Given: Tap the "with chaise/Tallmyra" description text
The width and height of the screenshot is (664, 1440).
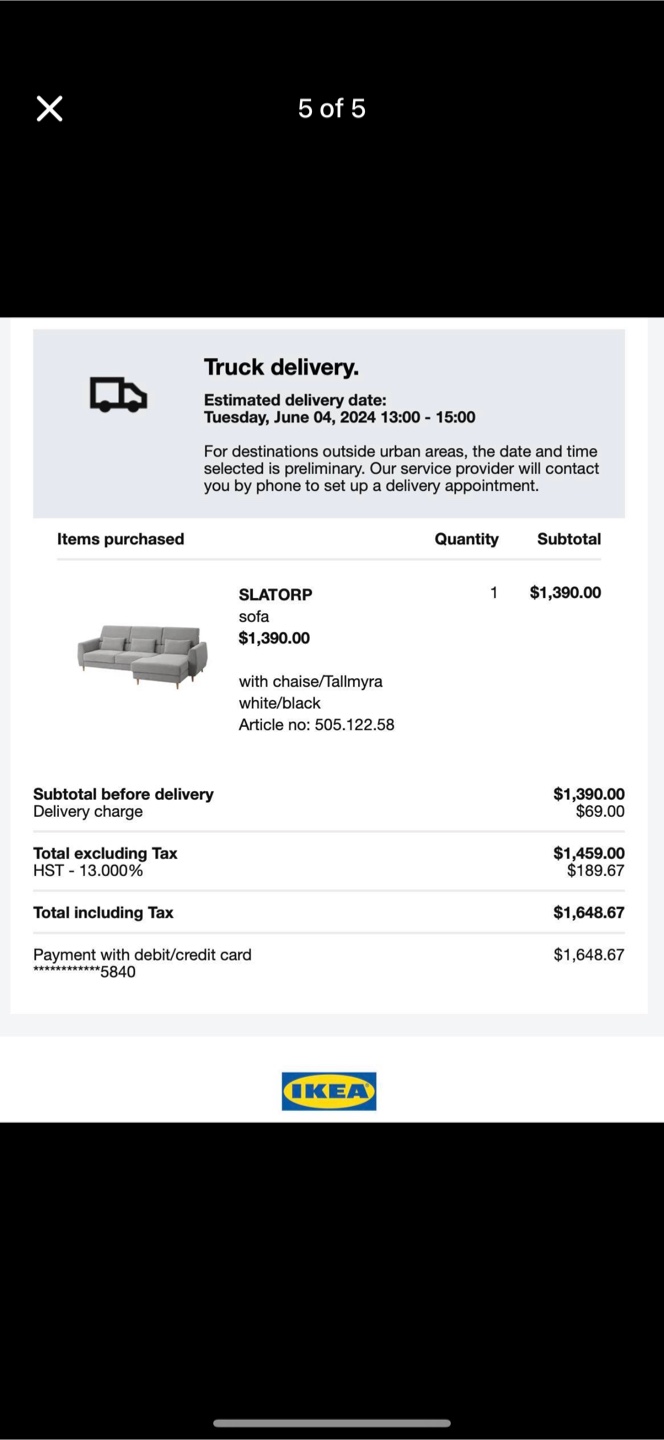Looking at the screenshot, I should [x=310, y=681].
